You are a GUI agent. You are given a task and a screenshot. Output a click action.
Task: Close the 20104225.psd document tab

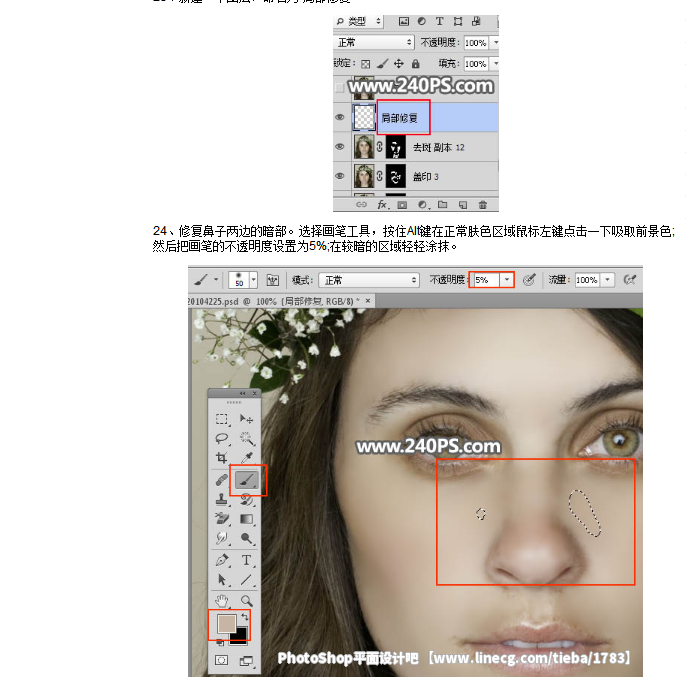click(368, 301)
